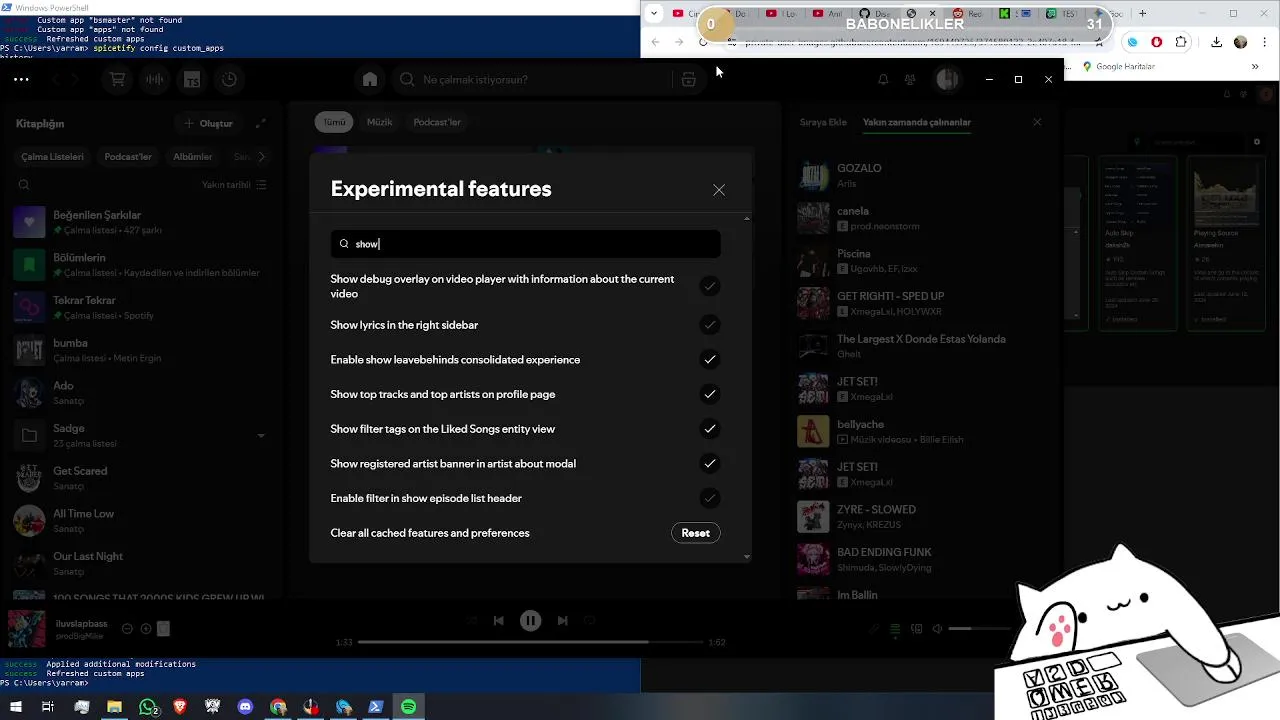
Task: Click the Reset button for cached features
Action: click(x=695, y=533)
